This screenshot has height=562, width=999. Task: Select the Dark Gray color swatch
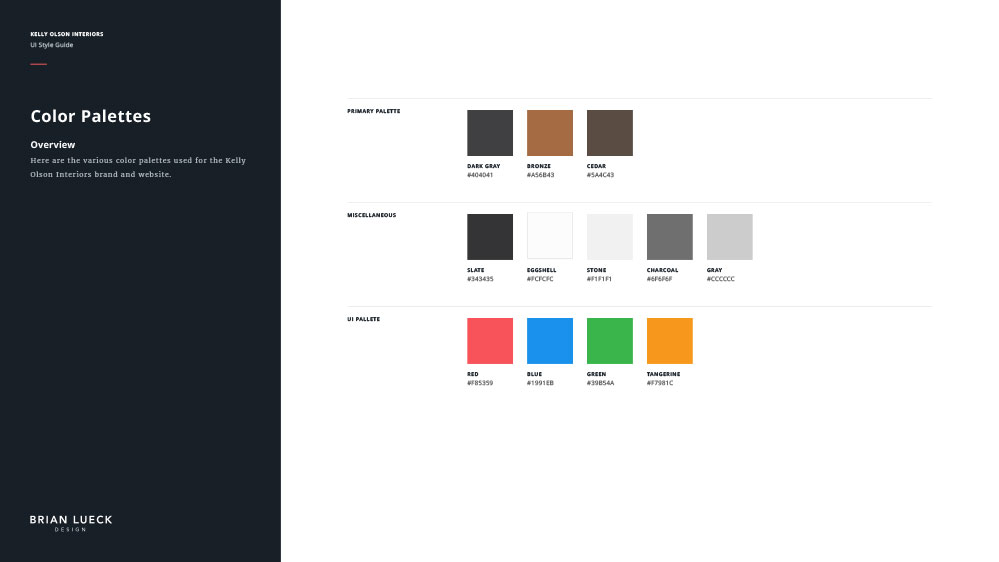(490, 133)
